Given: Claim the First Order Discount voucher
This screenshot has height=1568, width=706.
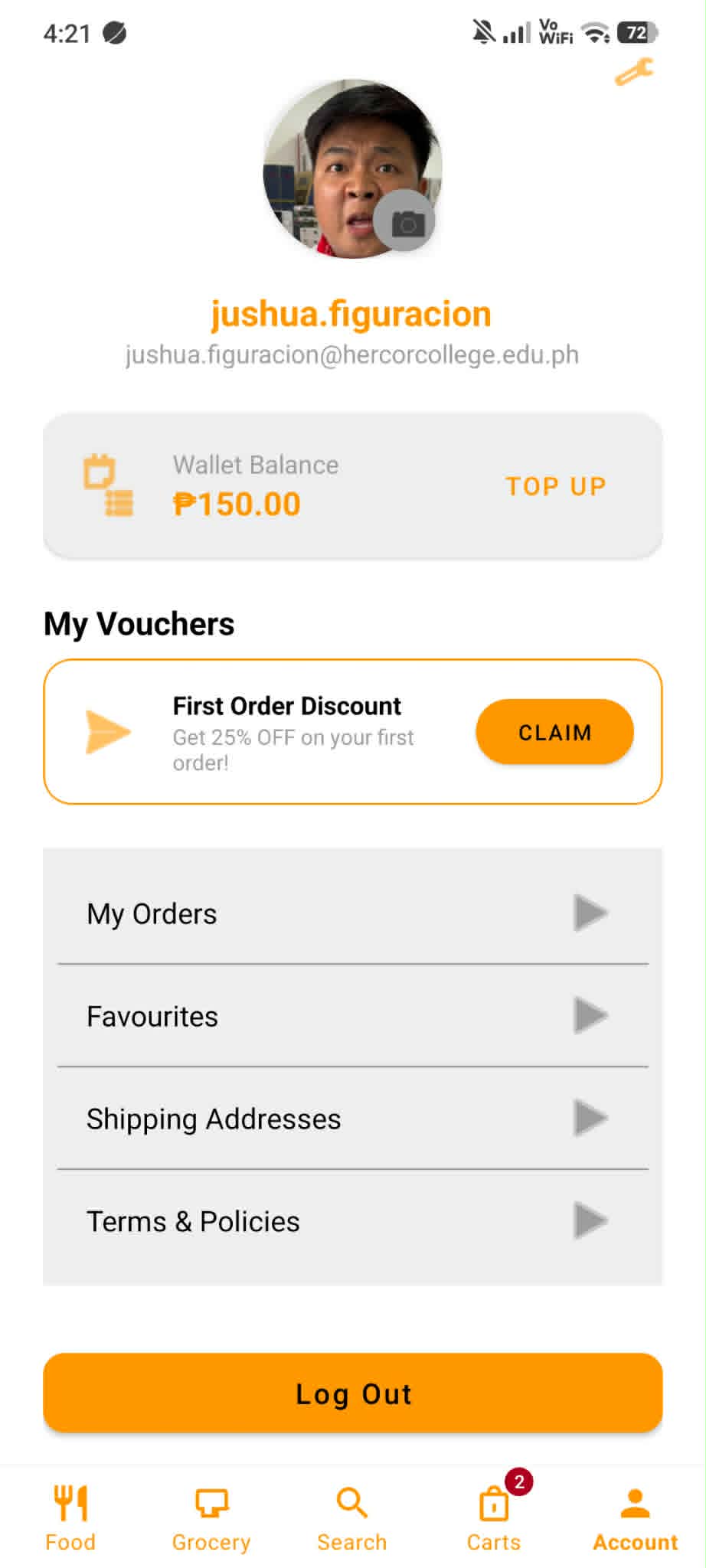Looking at the screenshot, I should click(x=554, y=732).
